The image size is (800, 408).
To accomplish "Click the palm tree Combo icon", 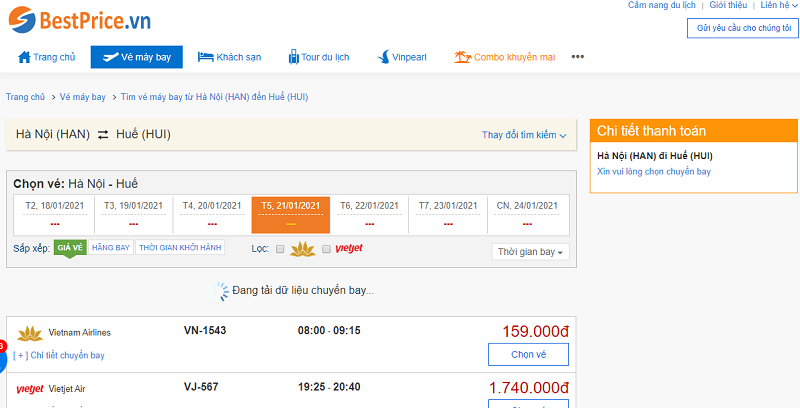I will pyautogui.click(x=462, y=57).
